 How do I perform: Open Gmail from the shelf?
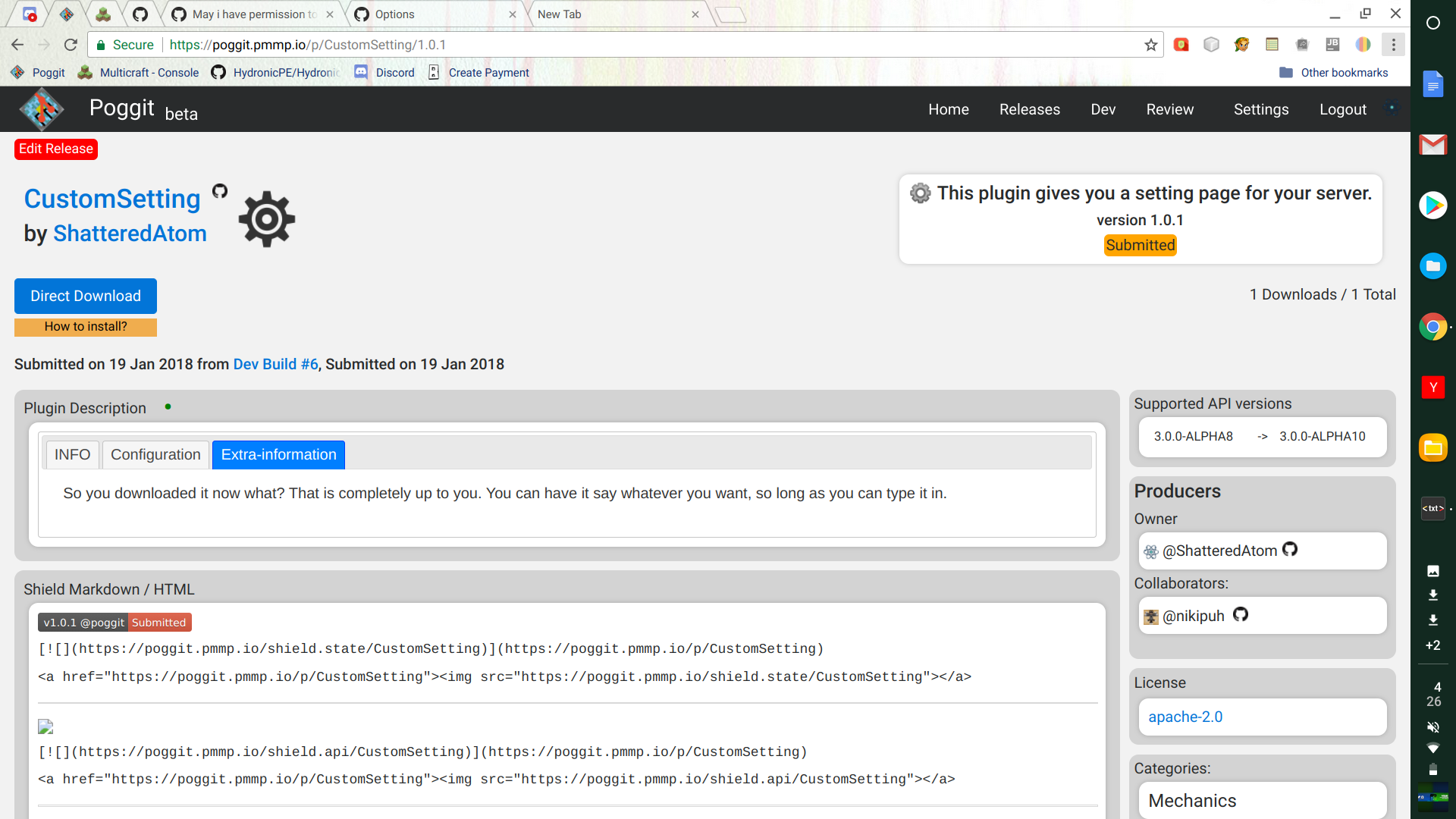click(1433, 144)
